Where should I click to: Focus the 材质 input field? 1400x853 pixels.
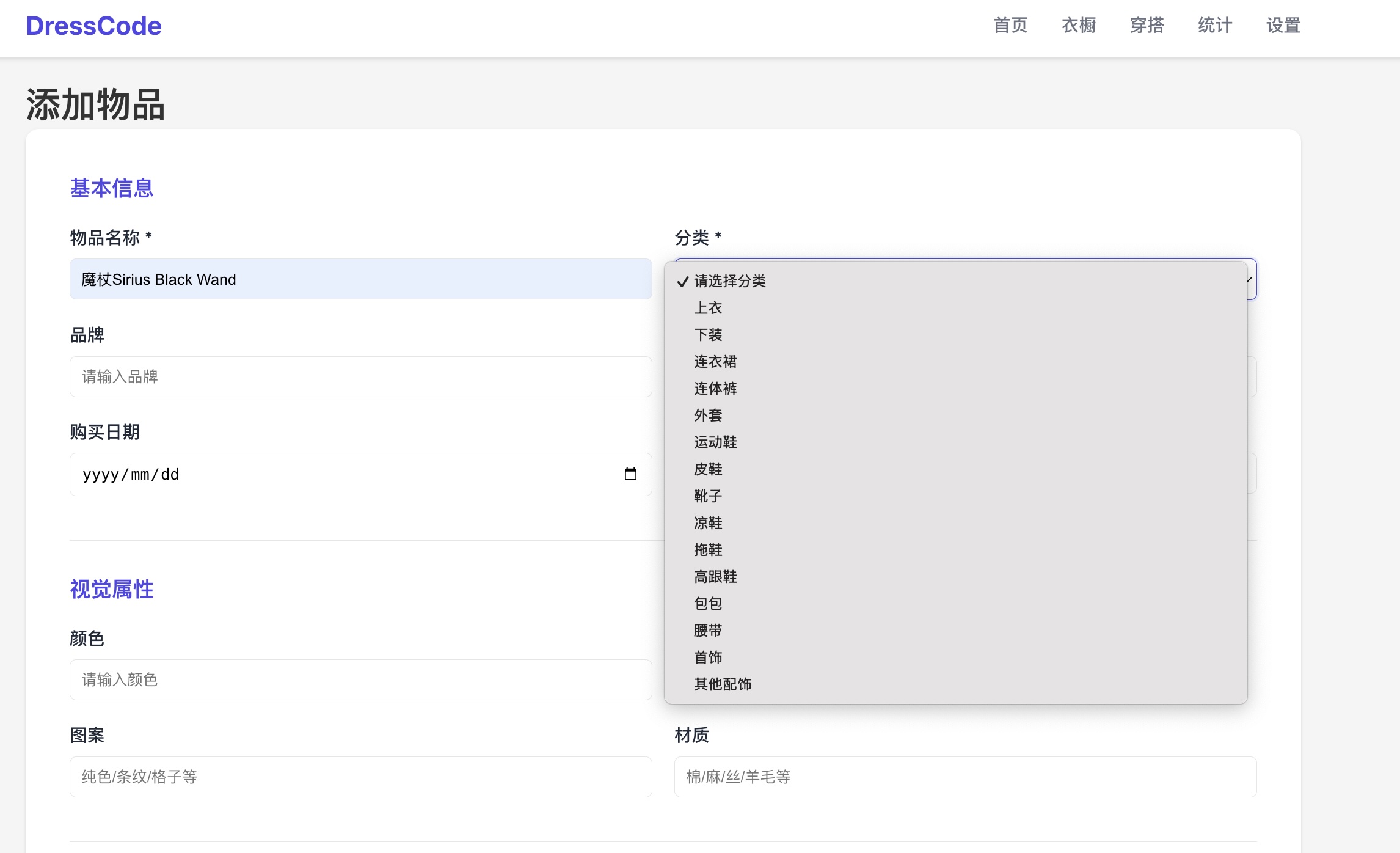pyautogui.click(x=965, y=777)
